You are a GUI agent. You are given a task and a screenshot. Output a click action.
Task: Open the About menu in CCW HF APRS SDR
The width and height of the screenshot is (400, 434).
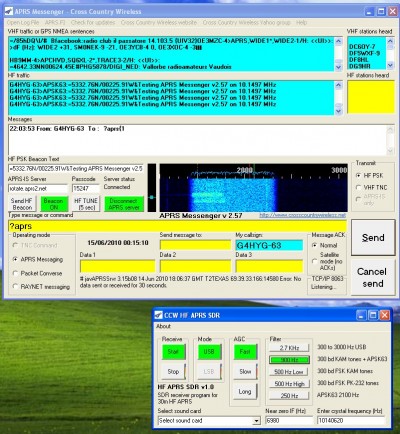[x=163, y=326]
